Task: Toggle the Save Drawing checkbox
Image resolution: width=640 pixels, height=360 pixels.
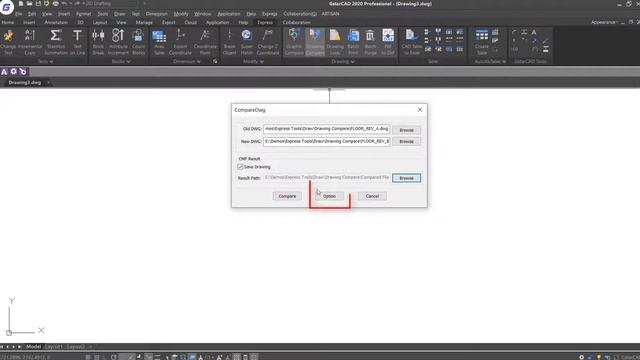Action: tap(240, 167)
